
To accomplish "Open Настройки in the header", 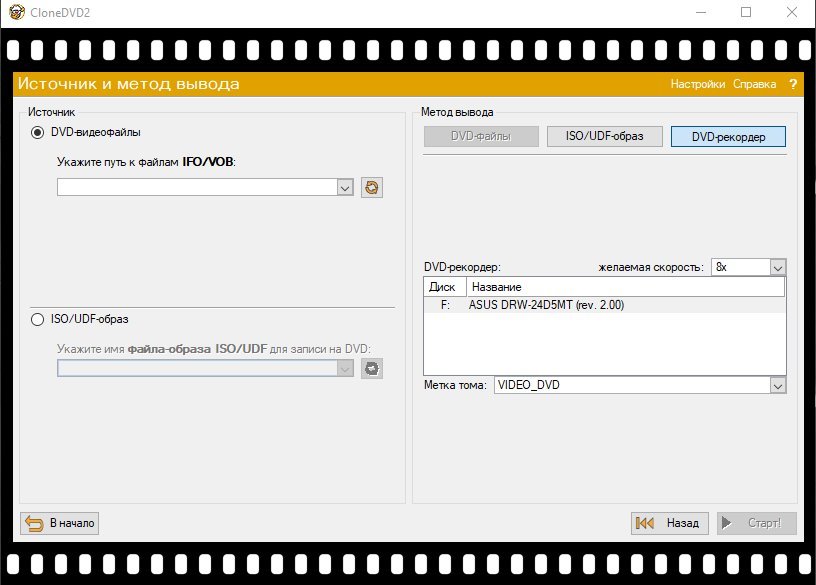I will coord(697,84).
